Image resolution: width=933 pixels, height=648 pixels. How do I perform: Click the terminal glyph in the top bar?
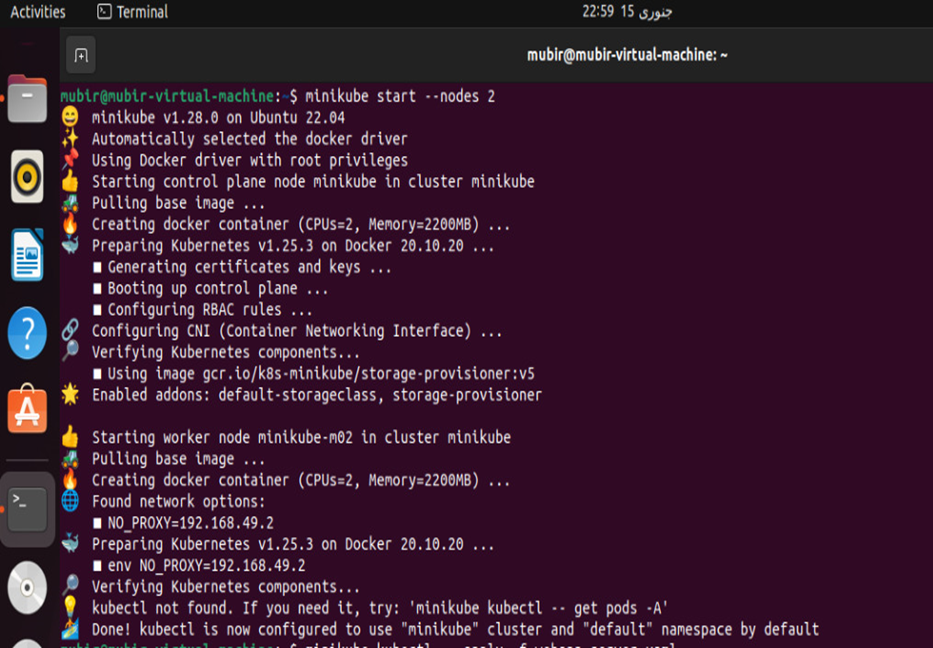103,12
